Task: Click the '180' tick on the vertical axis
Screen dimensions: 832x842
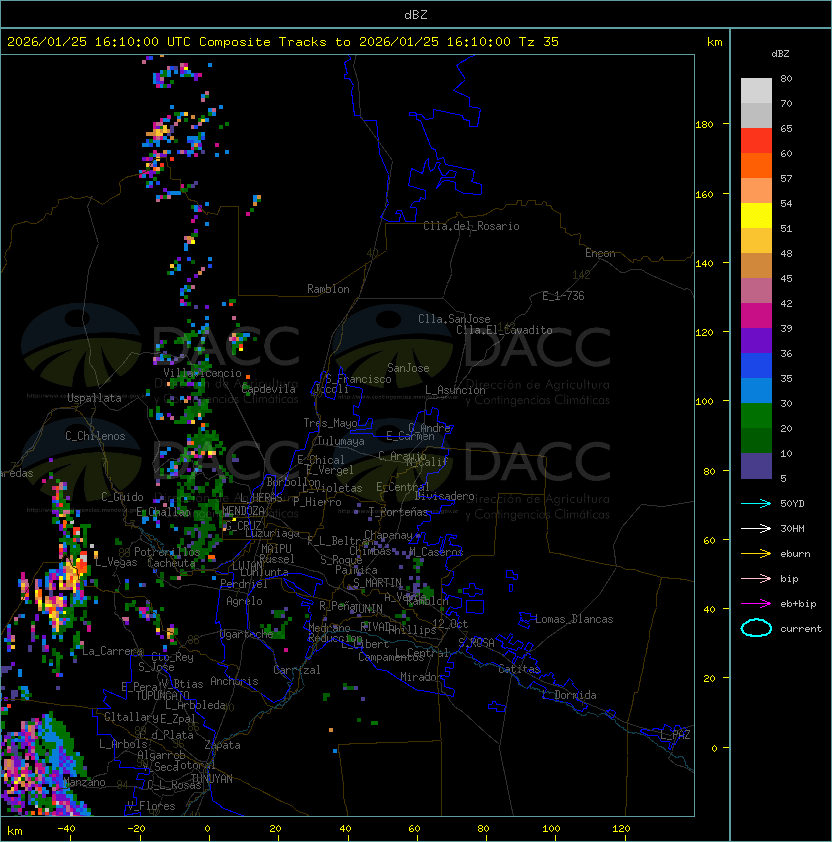Action: (704, 125)
